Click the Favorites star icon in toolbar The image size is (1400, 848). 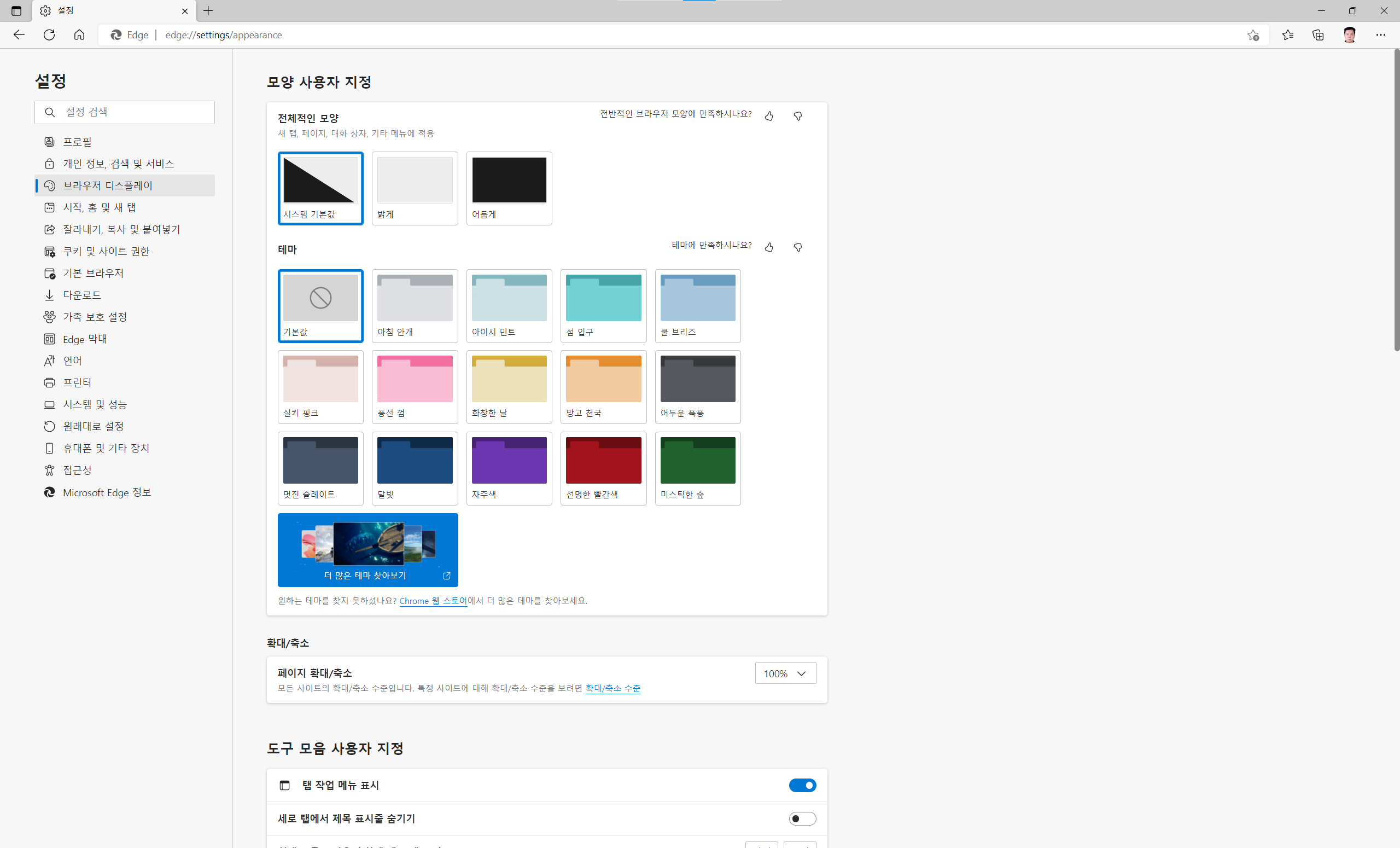(x=1287, y=35)
